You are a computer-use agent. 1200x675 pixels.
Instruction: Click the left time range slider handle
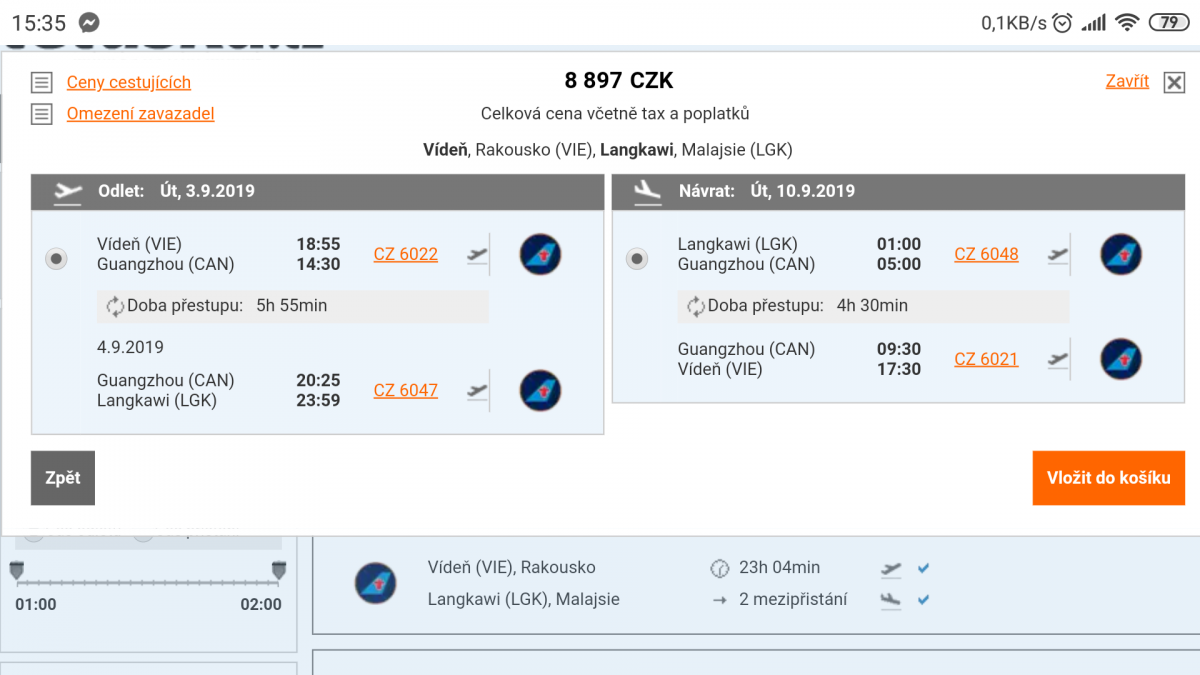pyautogui.click(x=17, y=571)
